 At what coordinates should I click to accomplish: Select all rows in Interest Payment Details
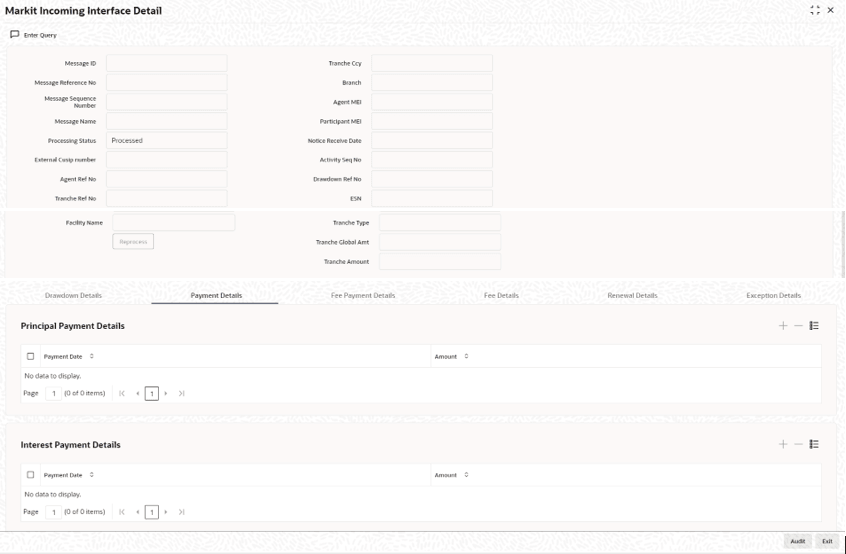(30, 475)
